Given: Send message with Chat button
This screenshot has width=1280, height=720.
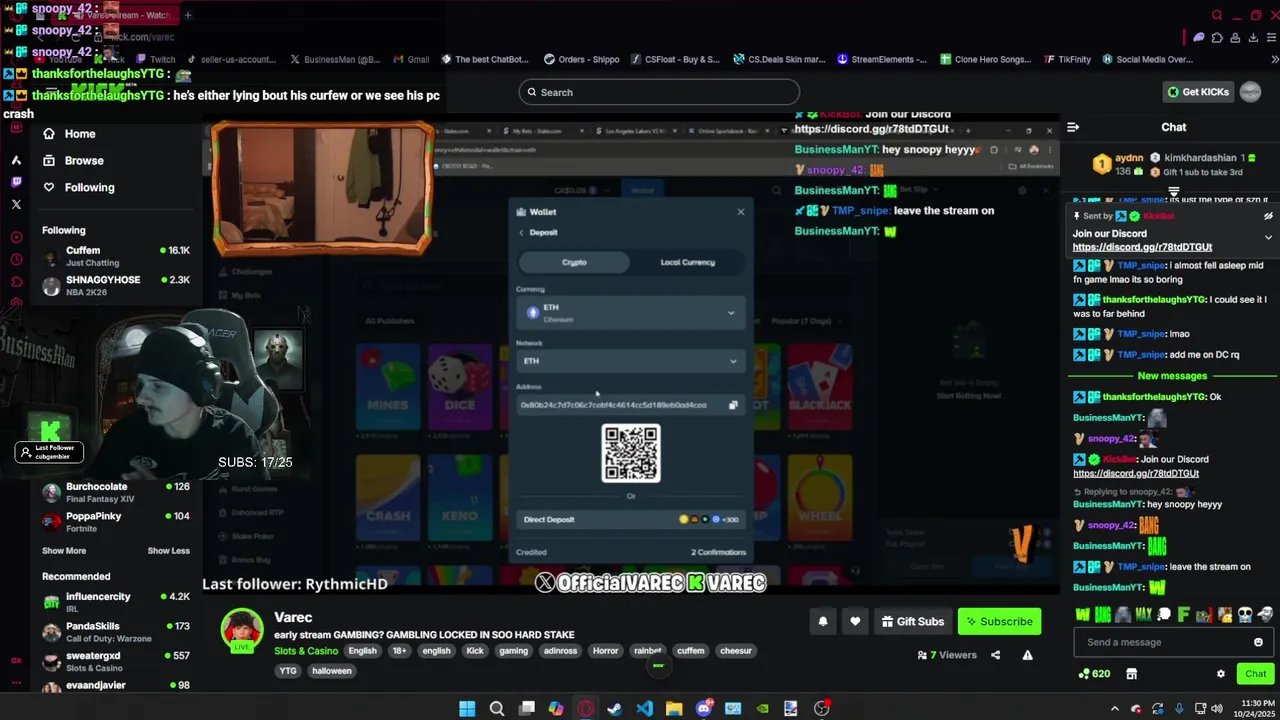Looking at the screenshot, I should tap(1255, 674).
